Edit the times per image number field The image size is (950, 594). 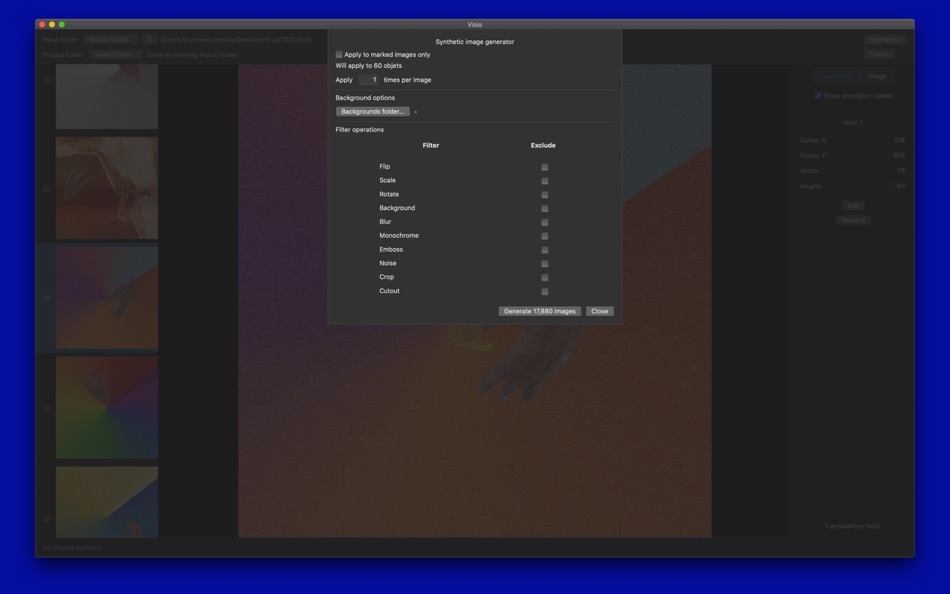[368, 80]
